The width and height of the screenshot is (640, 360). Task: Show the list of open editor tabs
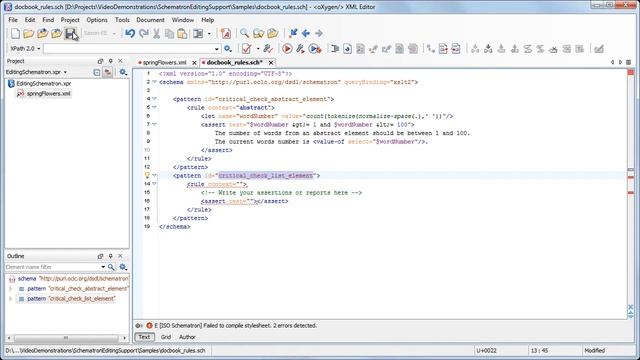[629, 62]
